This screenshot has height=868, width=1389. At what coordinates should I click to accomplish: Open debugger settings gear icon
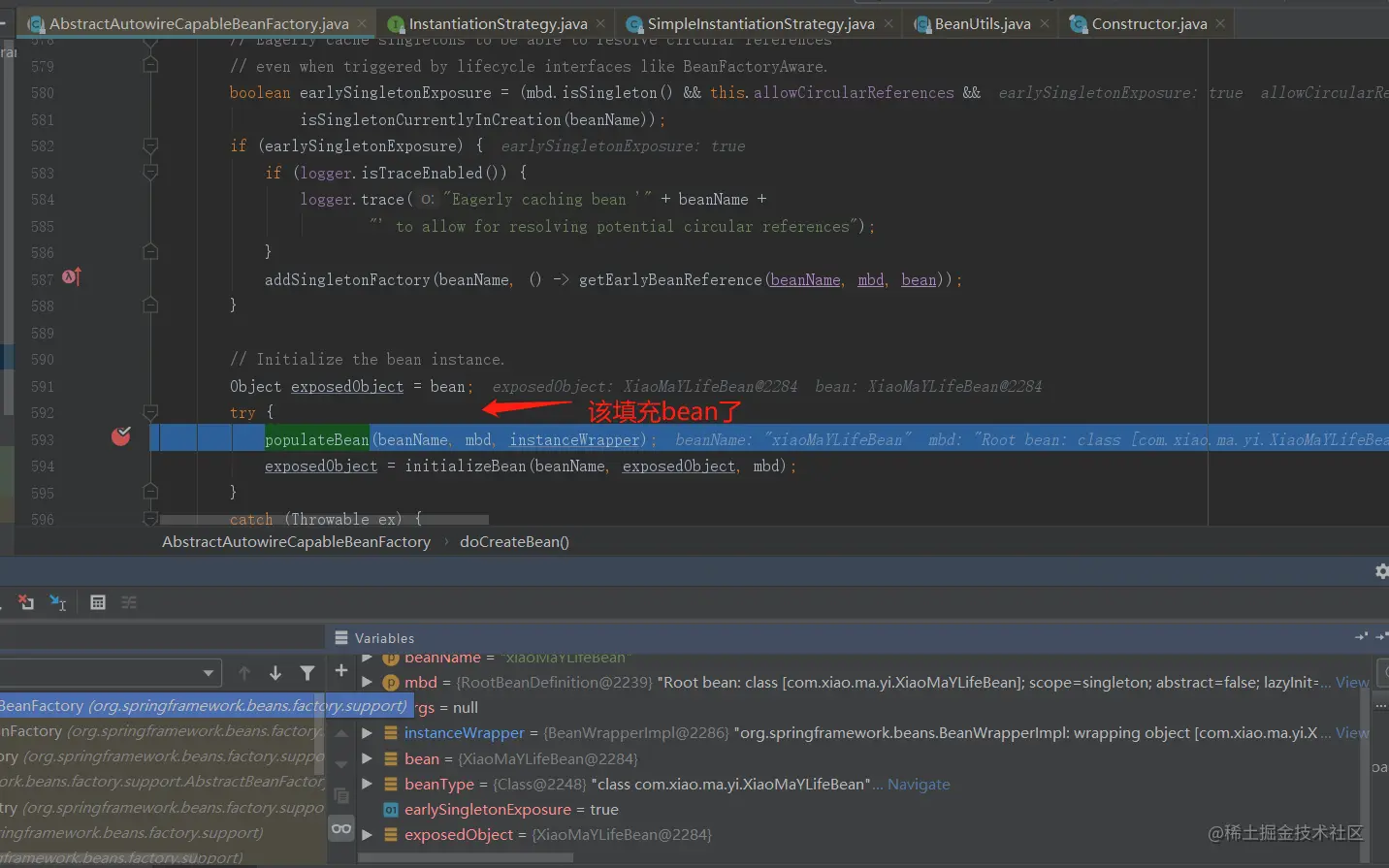pos(1381,571)
